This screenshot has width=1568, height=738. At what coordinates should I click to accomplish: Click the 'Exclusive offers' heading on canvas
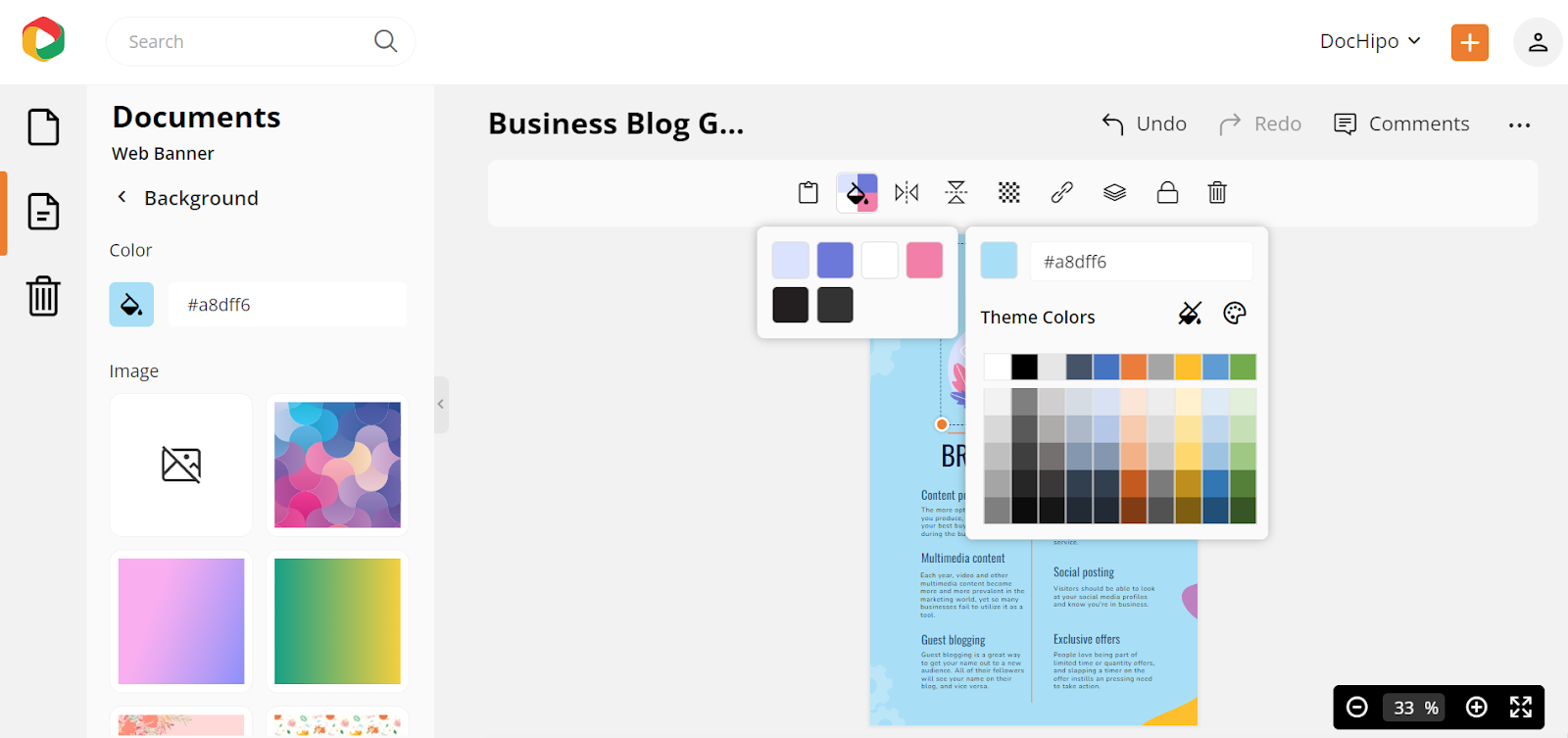click(1087, 639)
